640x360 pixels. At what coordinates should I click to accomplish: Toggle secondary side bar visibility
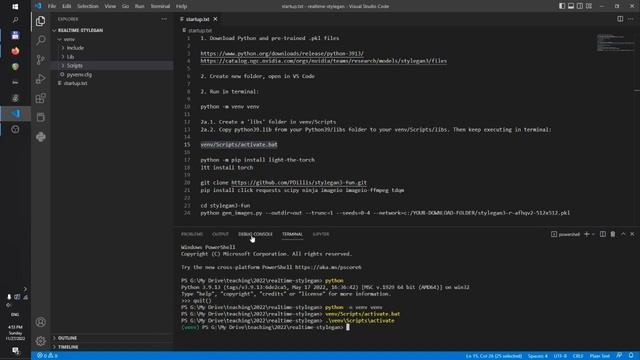pos(580,6)
